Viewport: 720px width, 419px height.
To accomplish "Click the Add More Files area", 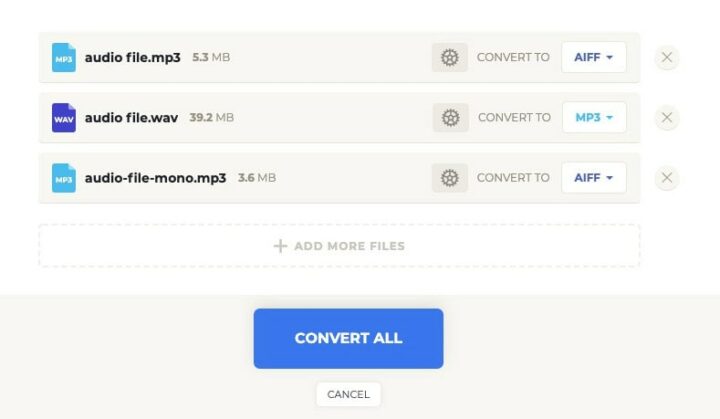I will [x=339, y=246].
